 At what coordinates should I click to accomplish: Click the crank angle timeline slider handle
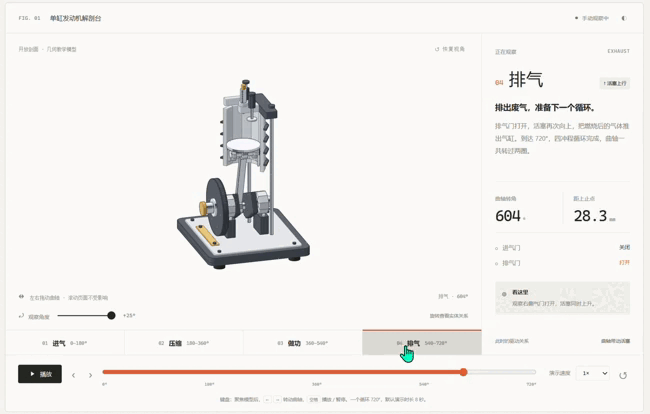(463, 372)
